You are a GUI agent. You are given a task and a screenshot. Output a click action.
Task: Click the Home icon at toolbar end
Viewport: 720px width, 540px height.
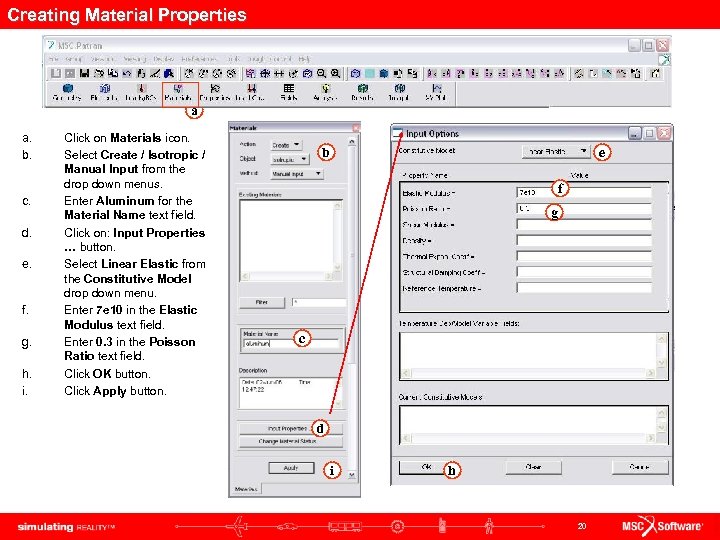(656, 73)
